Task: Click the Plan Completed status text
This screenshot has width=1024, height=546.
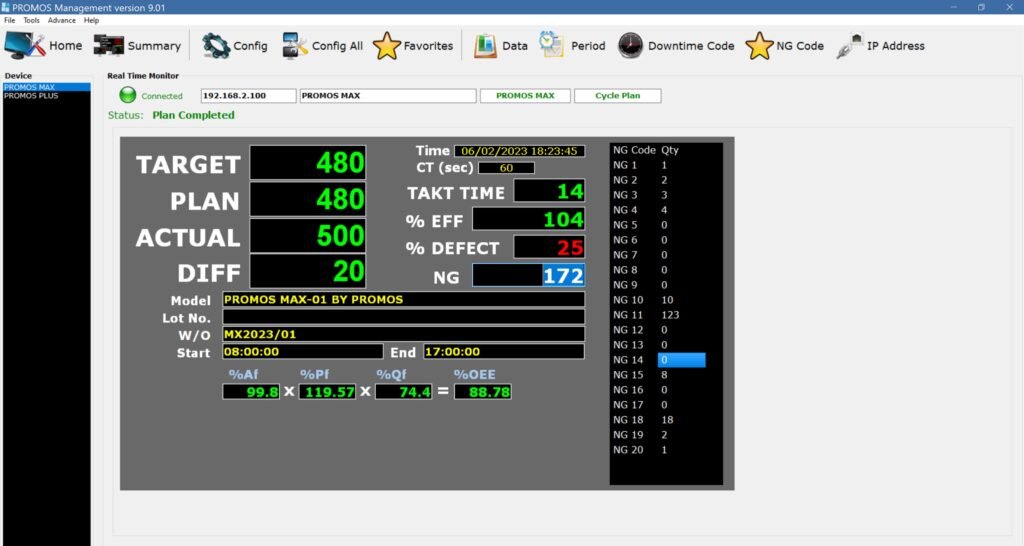Action: (193, 115)
